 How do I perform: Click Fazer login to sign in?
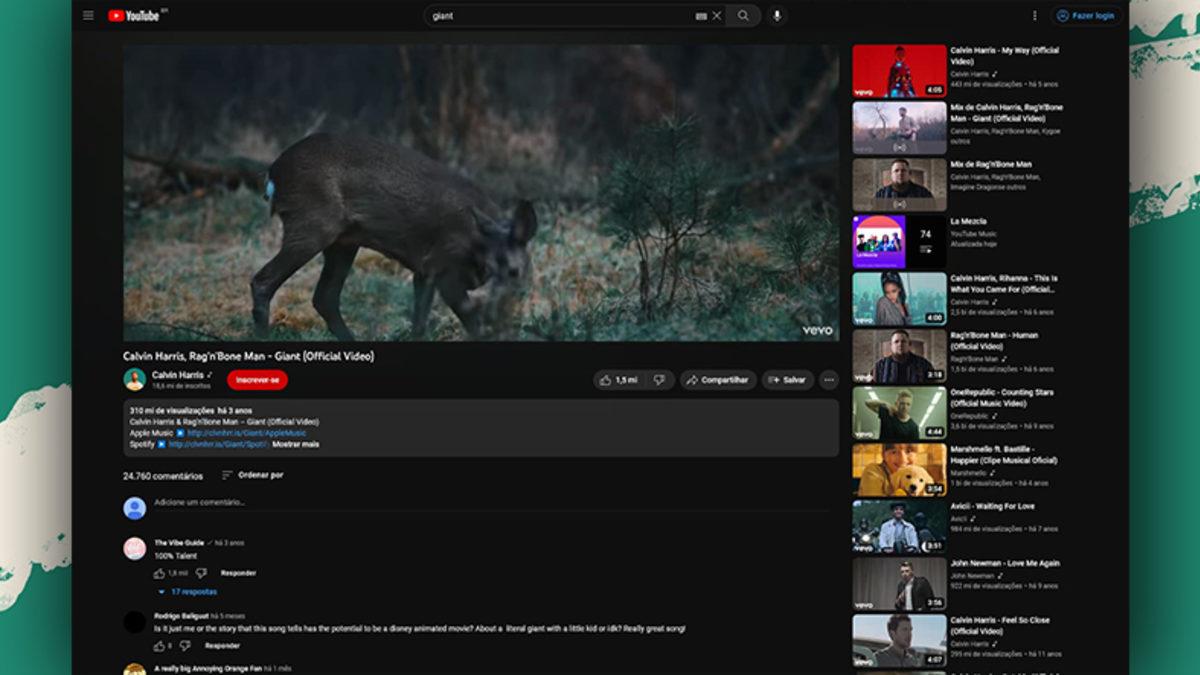pos(1086,15)
